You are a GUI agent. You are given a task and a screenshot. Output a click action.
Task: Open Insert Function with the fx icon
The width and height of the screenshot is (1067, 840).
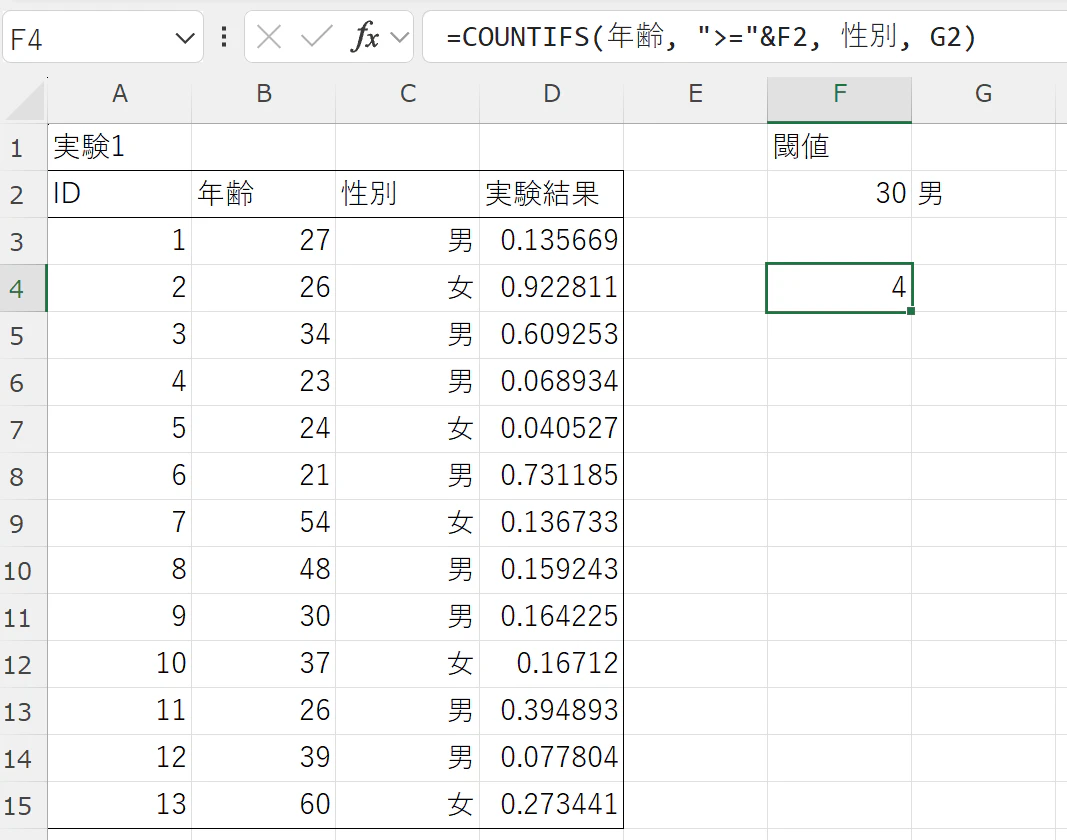[x=365, y=37]
